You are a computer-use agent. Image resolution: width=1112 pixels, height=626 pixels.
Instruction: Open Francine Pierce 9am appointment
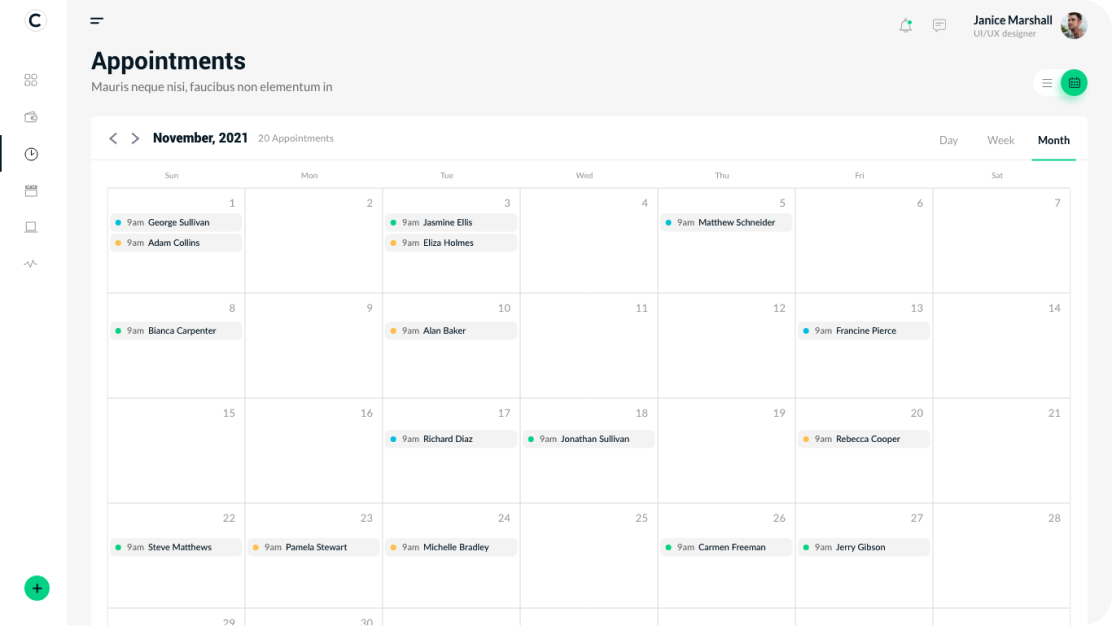click(864, 331)
